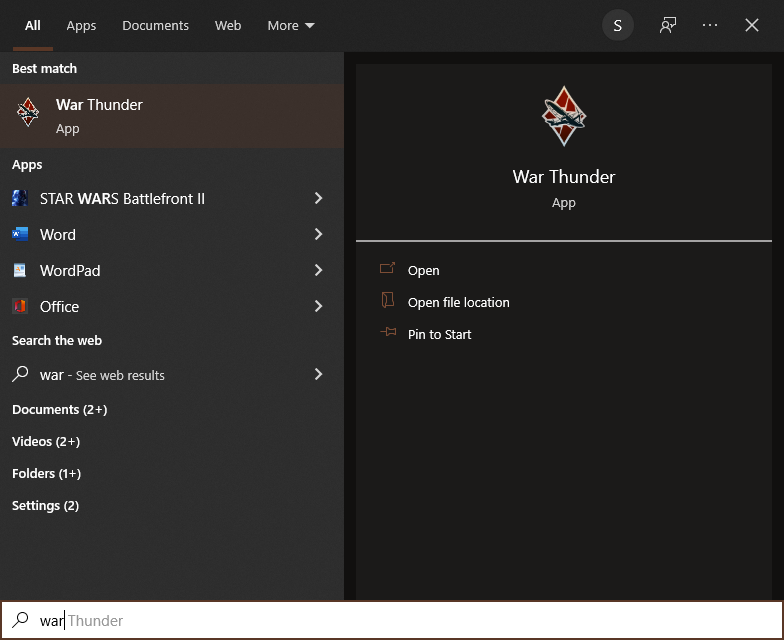Select the Word app result
Screen dimensions: 784x640
coord(172,234)
